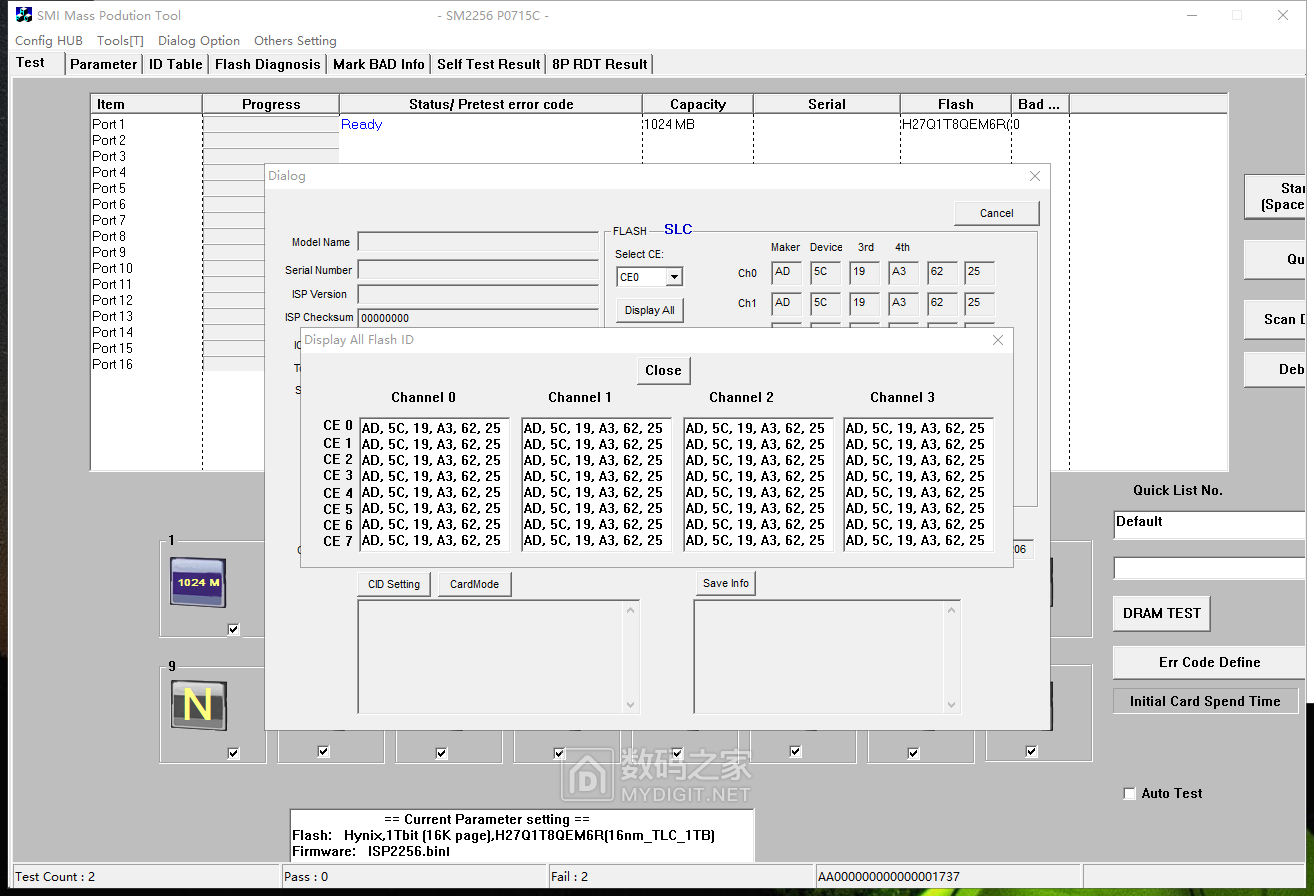Image resolution: width=1314 pixels, height=896 pixels.
Task: Click the Serial Number field
Action: [478, 270]
